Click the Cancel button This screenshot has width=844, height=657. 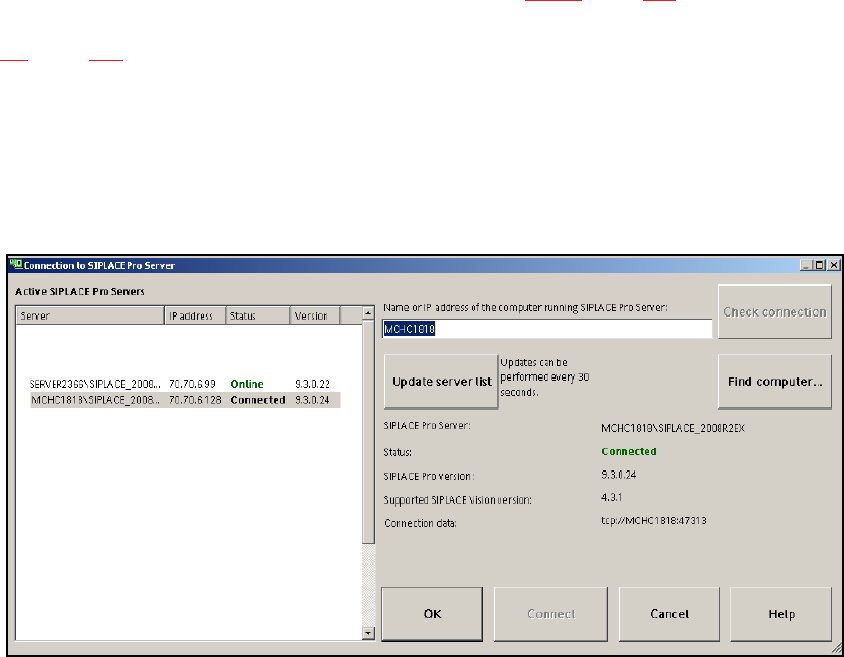669,614
